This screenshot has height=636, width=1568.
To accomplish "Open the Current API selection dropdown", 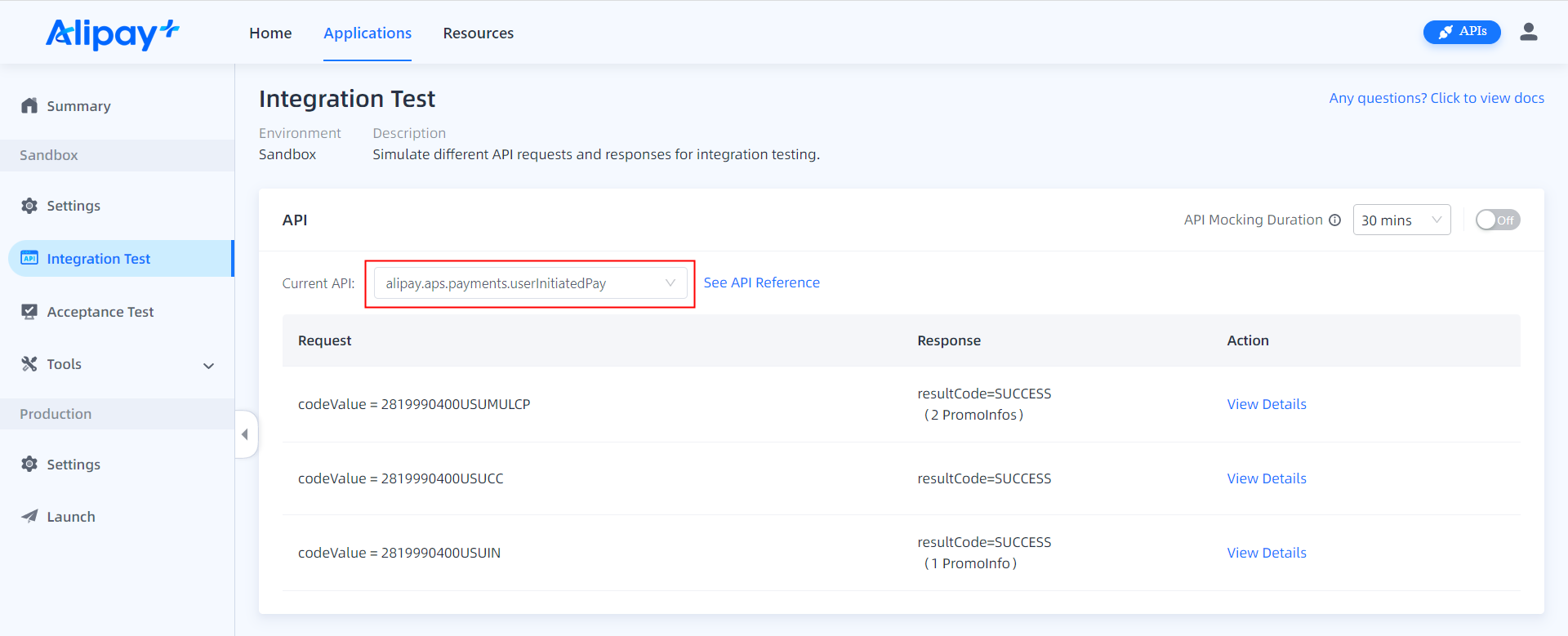I will 530,283.
